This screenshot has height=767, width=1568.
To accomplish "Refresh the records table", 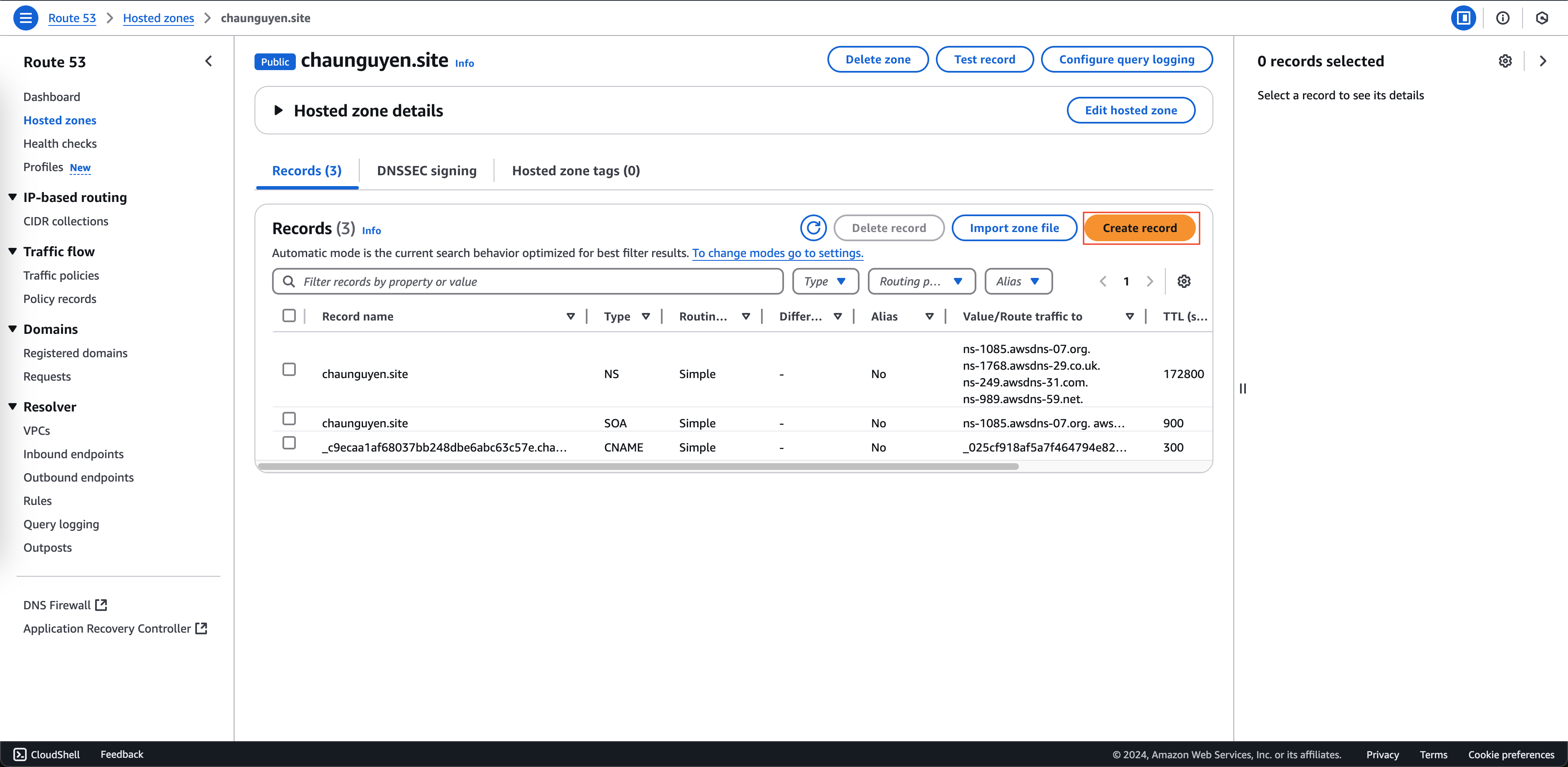I will click(x=813, y=228).
